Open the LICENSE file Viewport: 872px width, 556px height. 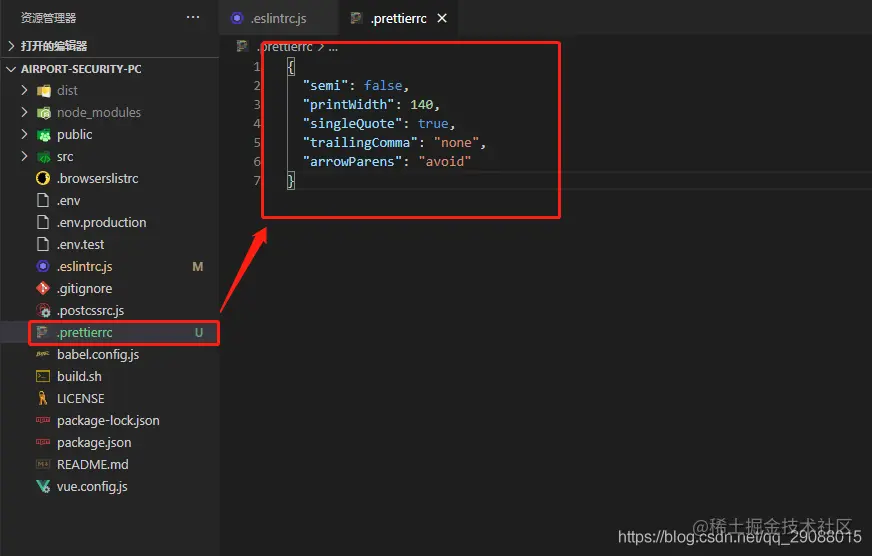(x=81, y=398)
